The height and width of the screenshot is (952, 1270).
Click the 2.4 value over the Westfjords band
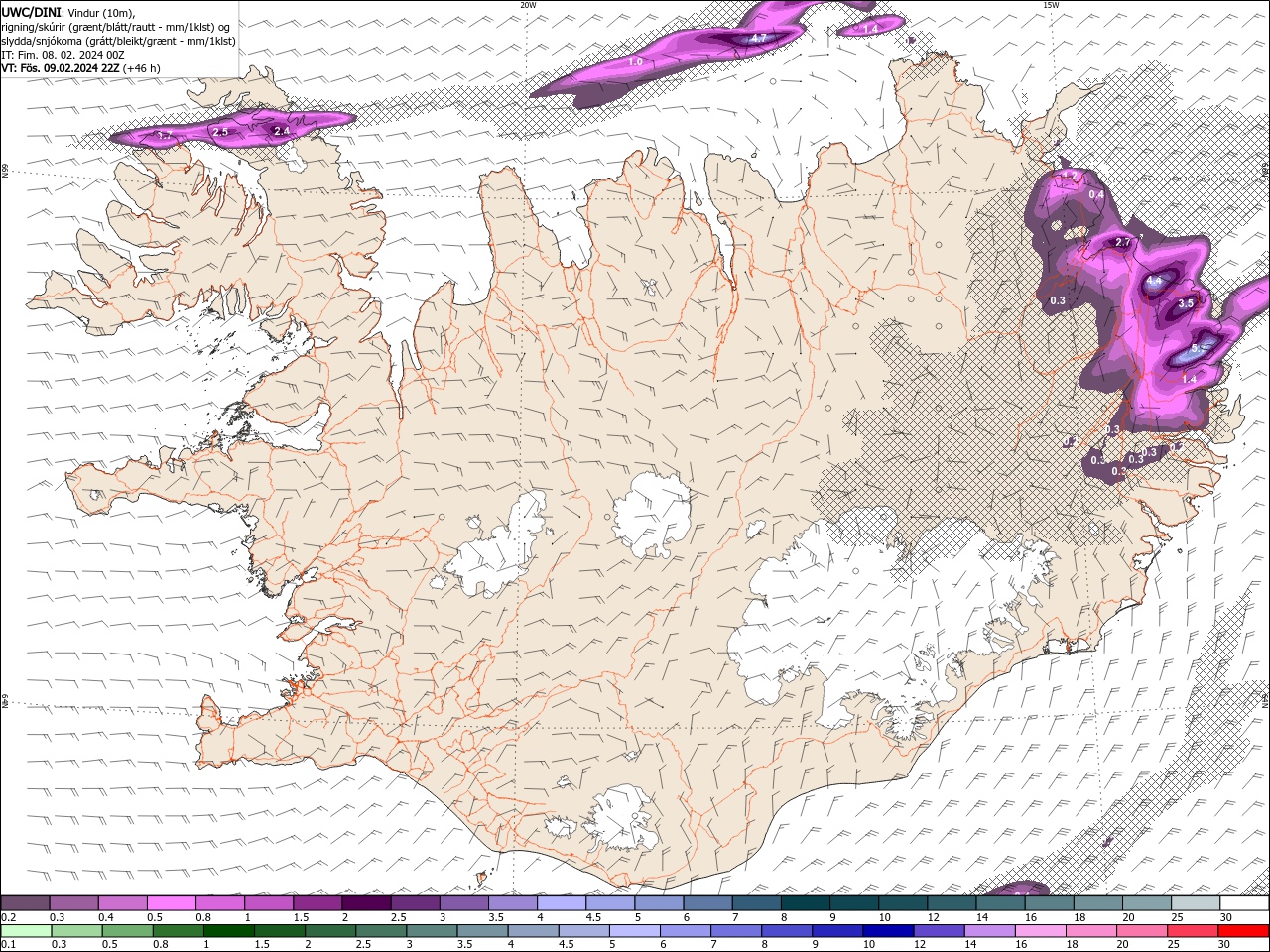tap(282, 130)
